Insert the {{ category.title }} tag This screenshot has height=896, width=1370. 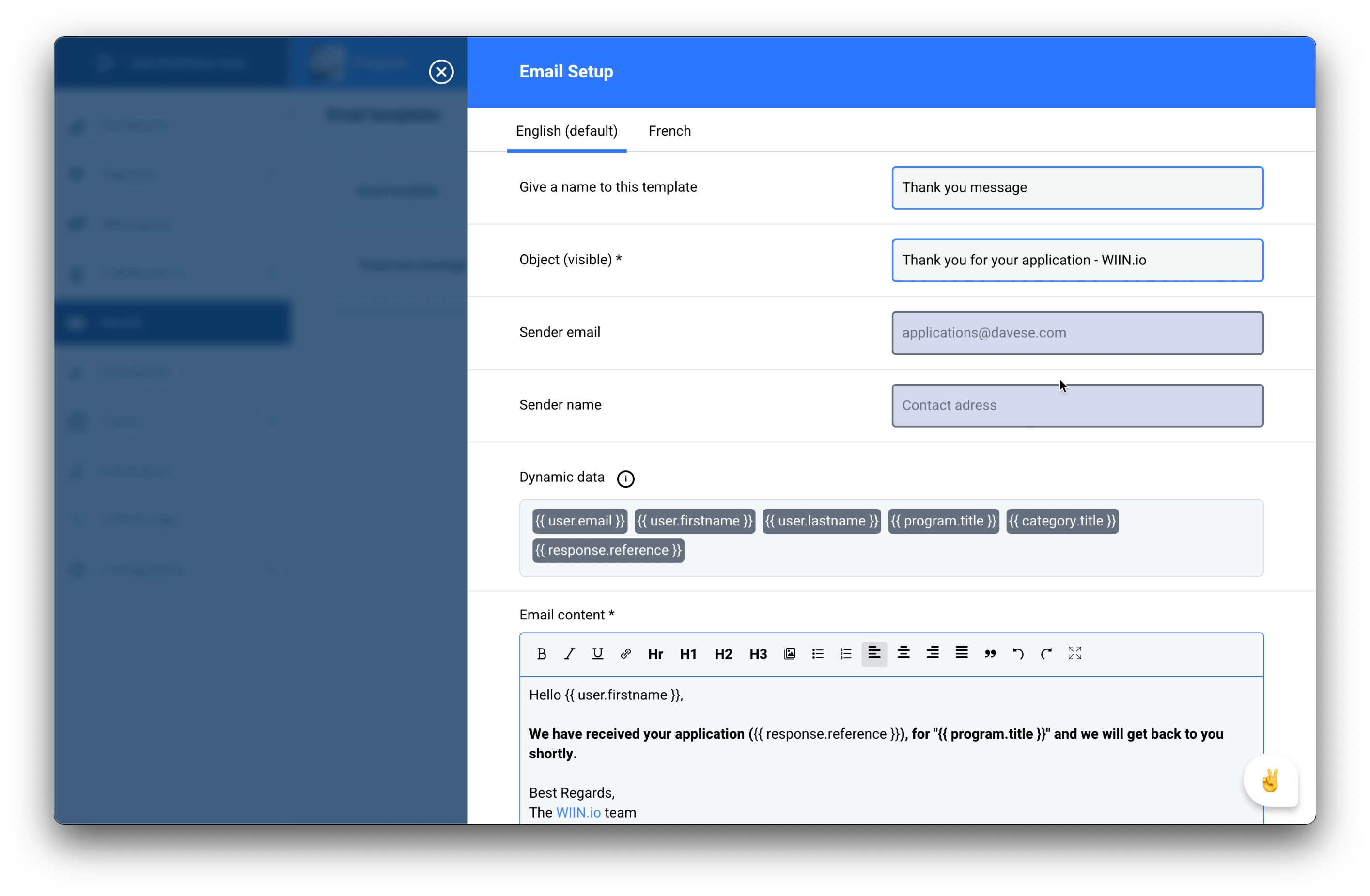(1062, 521)
